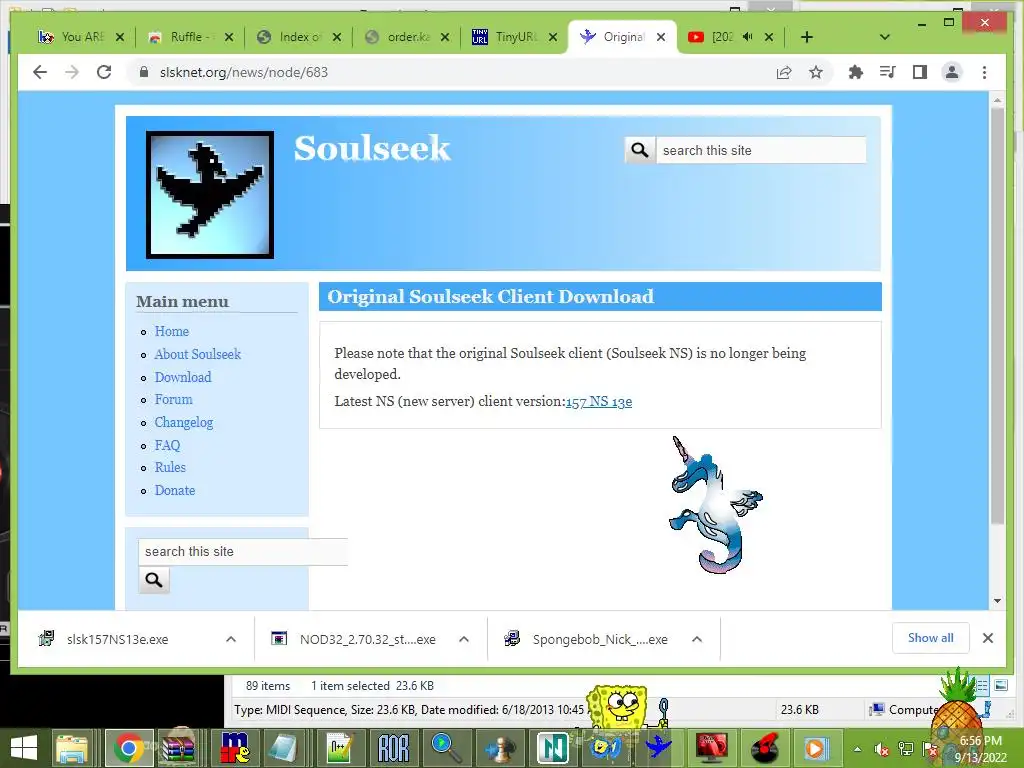Open the Donate link
Image resolution: width=1024 pixels, height=768 pixels.
[x=174, y=490]
